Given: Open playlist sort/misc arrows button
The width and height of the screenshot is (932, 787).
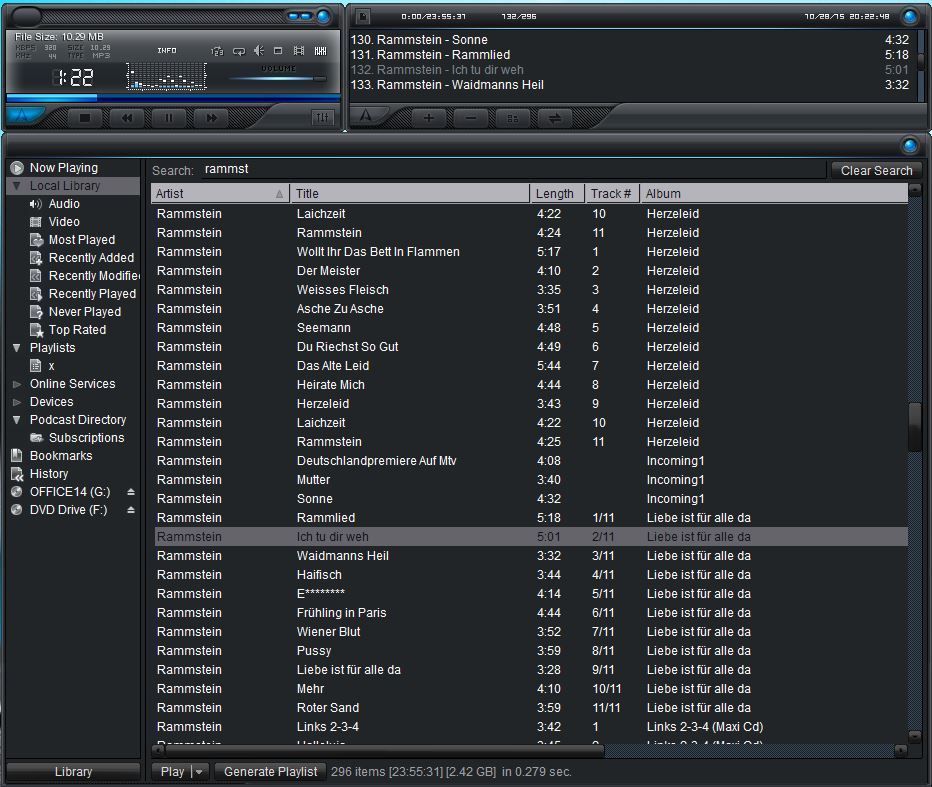Looking at the screenshot, I should point(555,118).
